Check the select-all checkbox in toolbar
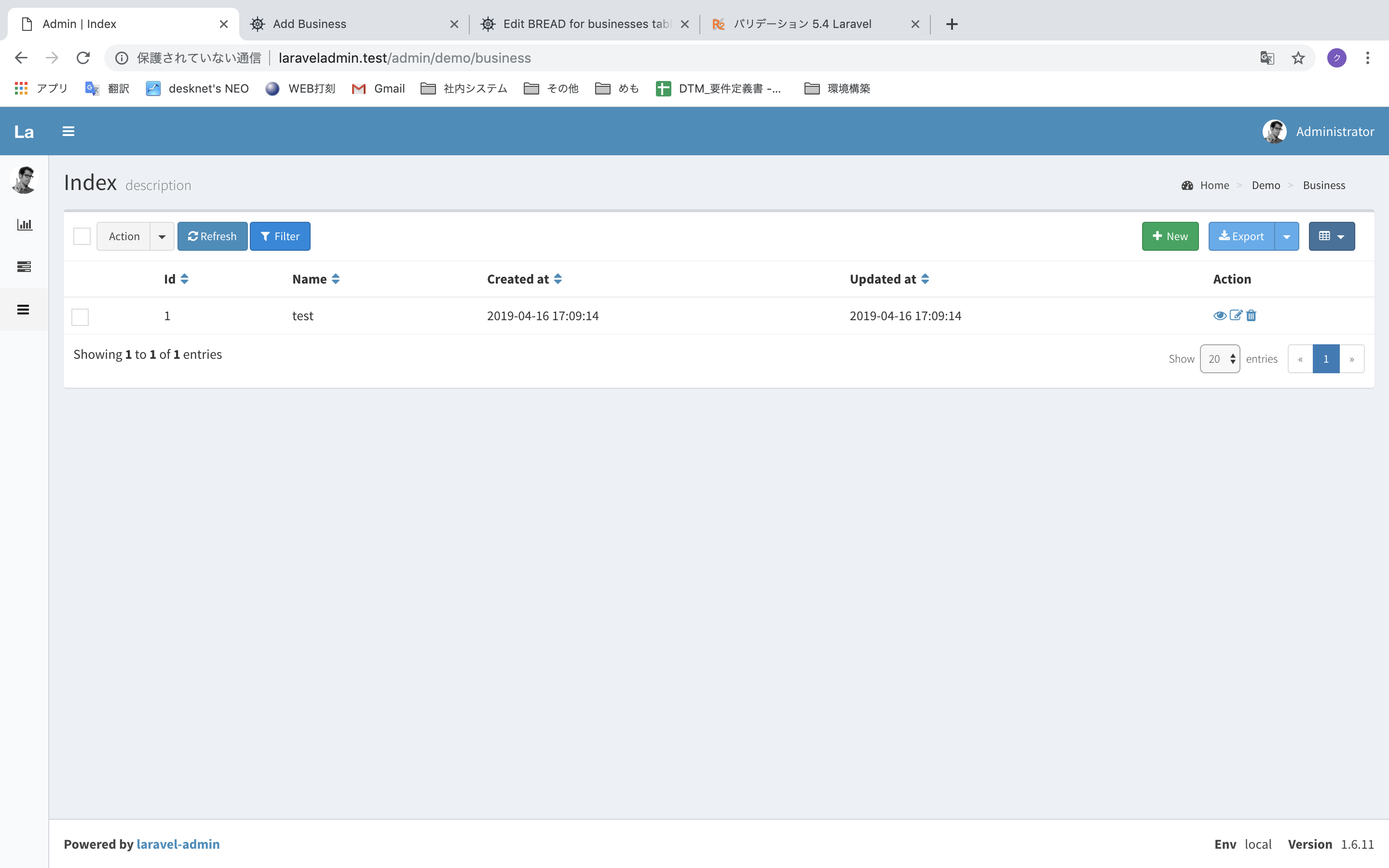The width and height of the screenshot is (1389, 868). pyautogui.click(x=82, y=236)
